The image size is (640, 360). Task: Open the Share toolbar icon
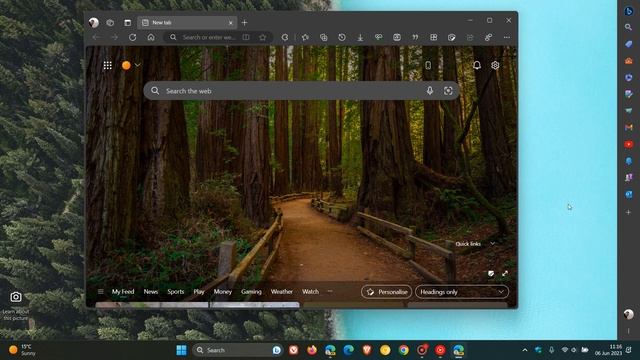[488, 37]
